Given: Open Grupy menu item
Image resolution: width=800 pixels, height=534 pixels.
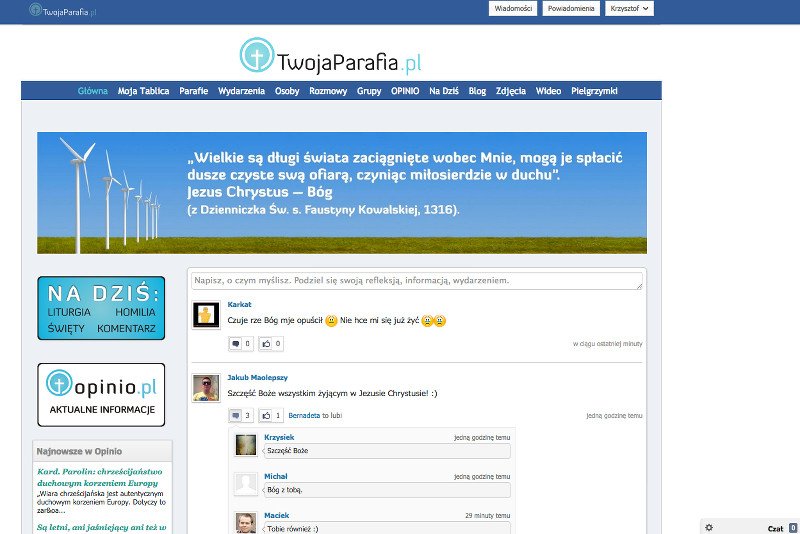Looking at the screenshot, I should 369,91.
